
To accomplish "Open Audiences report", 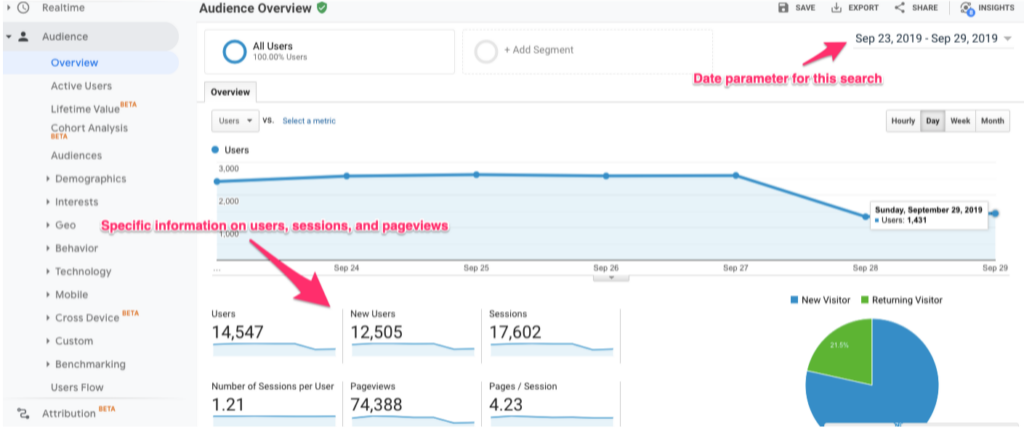I will (76, 156).
